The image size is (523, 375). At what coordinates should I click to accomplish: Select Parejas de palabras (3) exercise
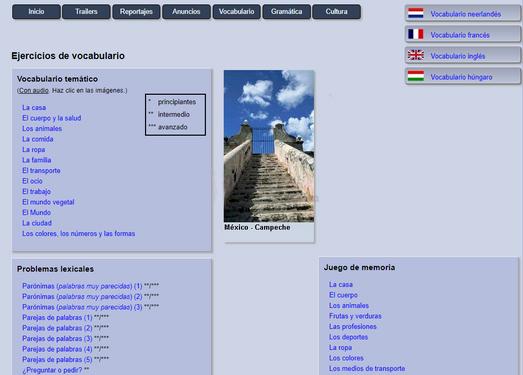pyautogui.click(x=57, y=338)
